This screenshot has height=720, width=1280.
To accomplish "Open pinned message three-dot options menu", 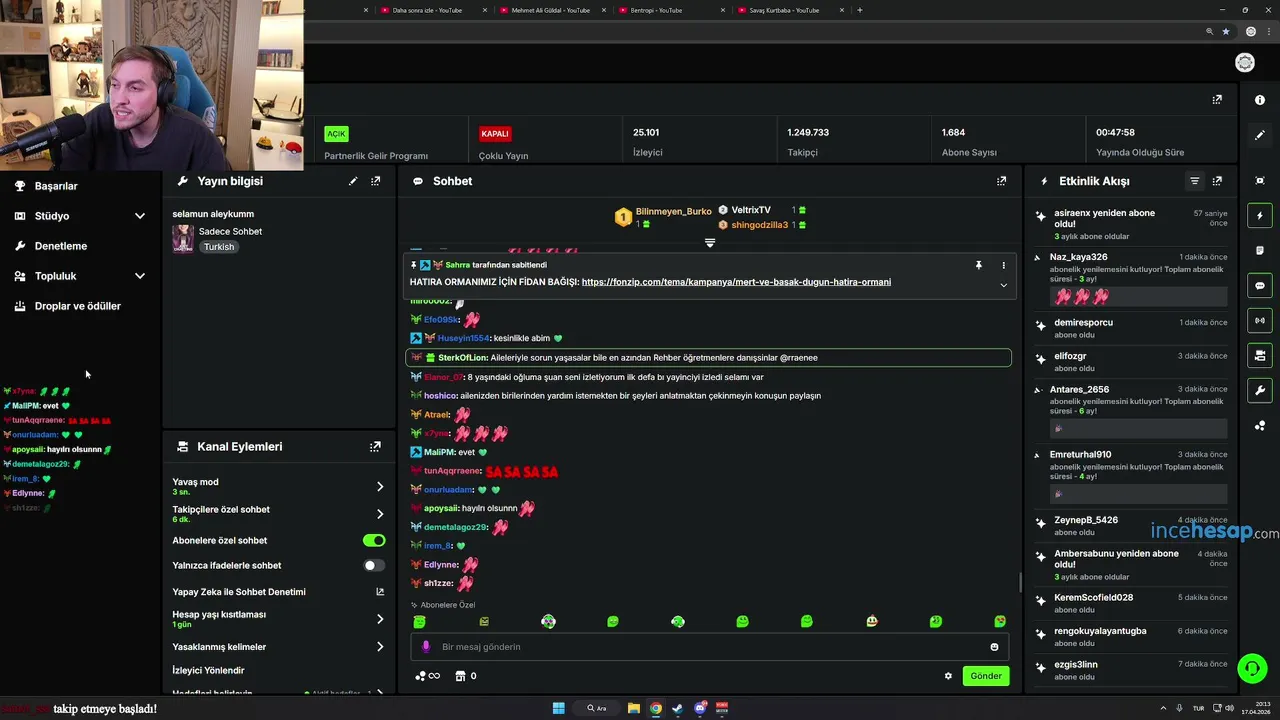I will tap(1003, 266).
